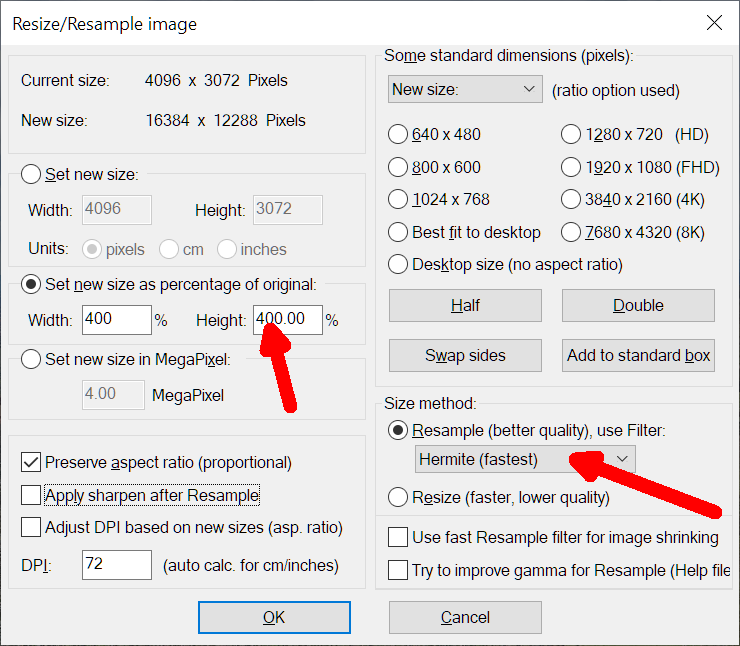Image resolution: width=740 pixels, height=646 pixels.
Task: Select 3840 x 2160 (4K) dimension
Action: click(x=571, y=199)
